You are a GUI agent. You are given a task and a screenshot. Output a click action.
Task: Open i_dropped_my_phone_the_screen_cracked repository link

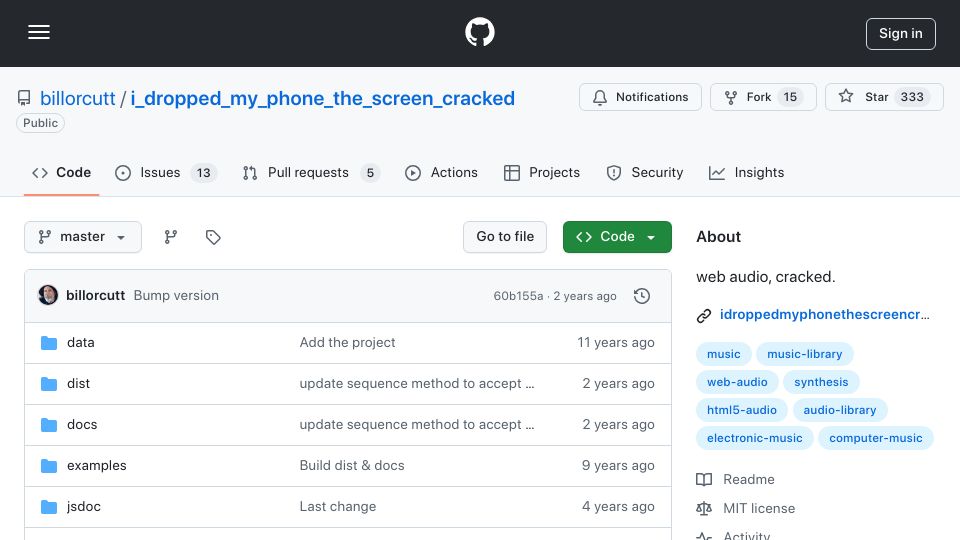(323, 98)
